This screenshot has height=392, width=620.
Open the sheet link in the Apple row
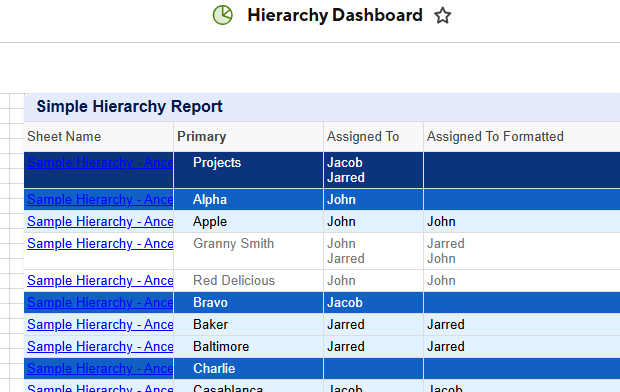100,222
